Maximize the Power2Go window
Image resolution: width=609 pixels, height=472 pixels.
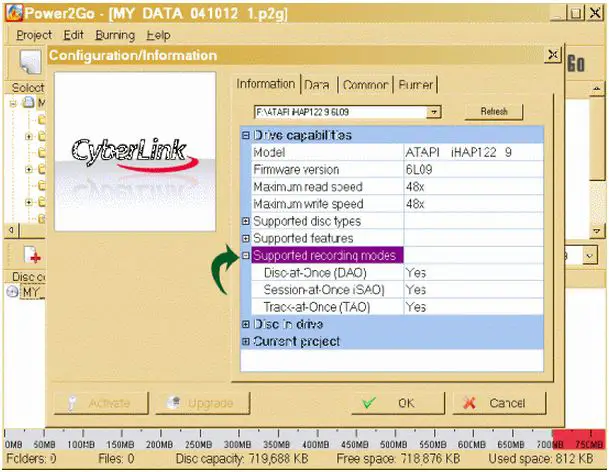(x=576, y=13)
